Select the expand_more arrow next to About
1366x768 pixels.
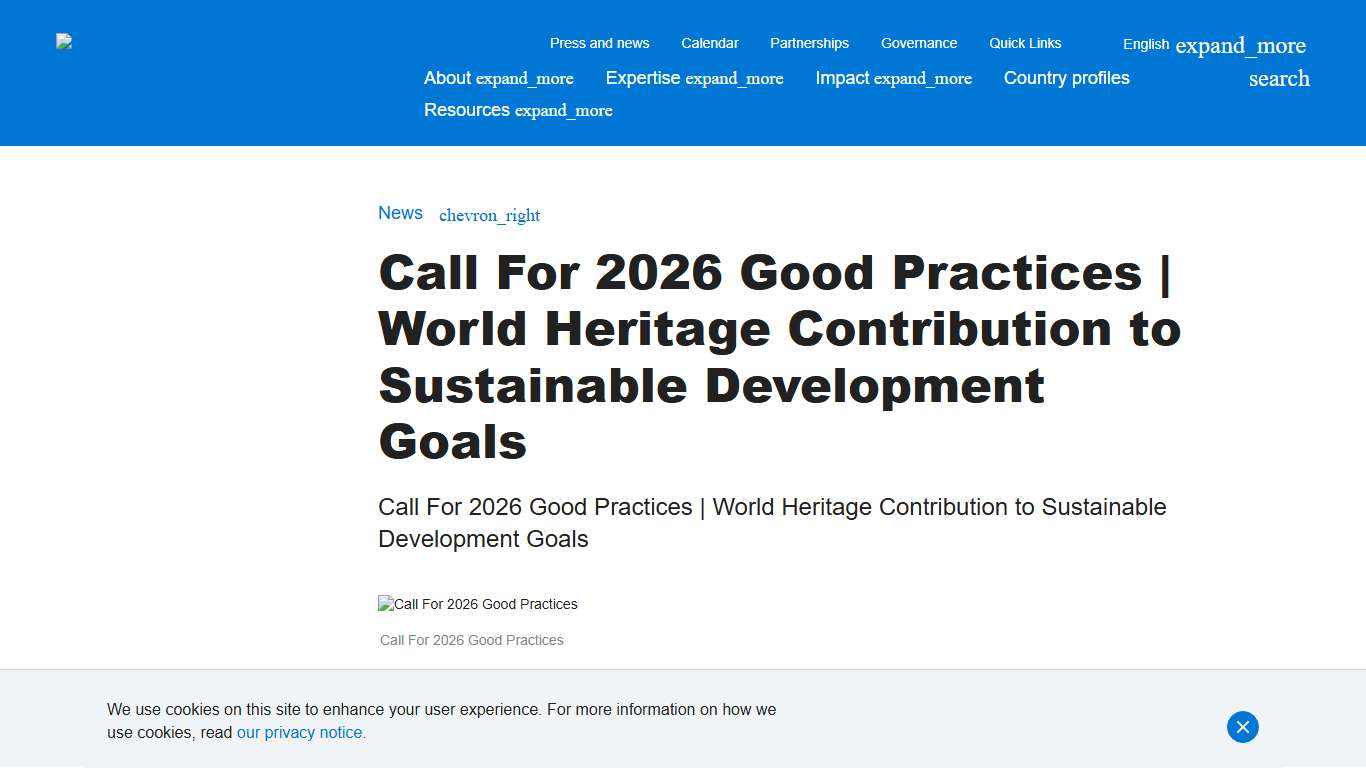pyautogui.click(x=525, y=78)
